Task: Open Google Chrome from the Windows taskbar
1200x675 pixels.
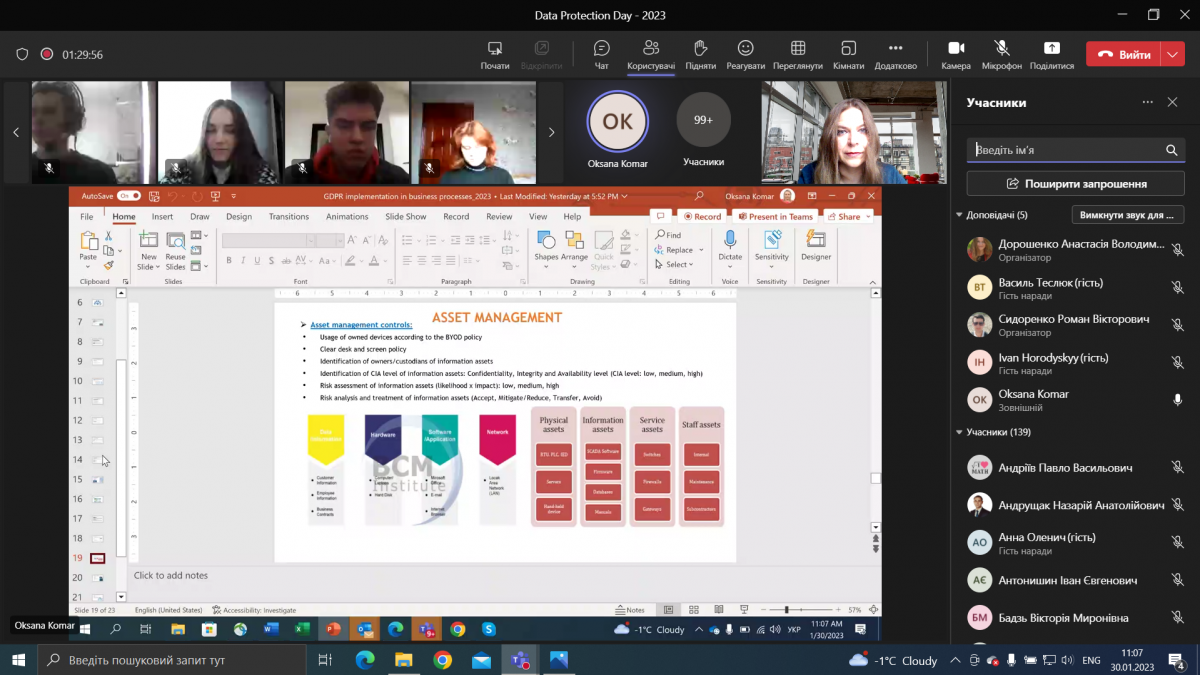Action: tap(442, 660)
